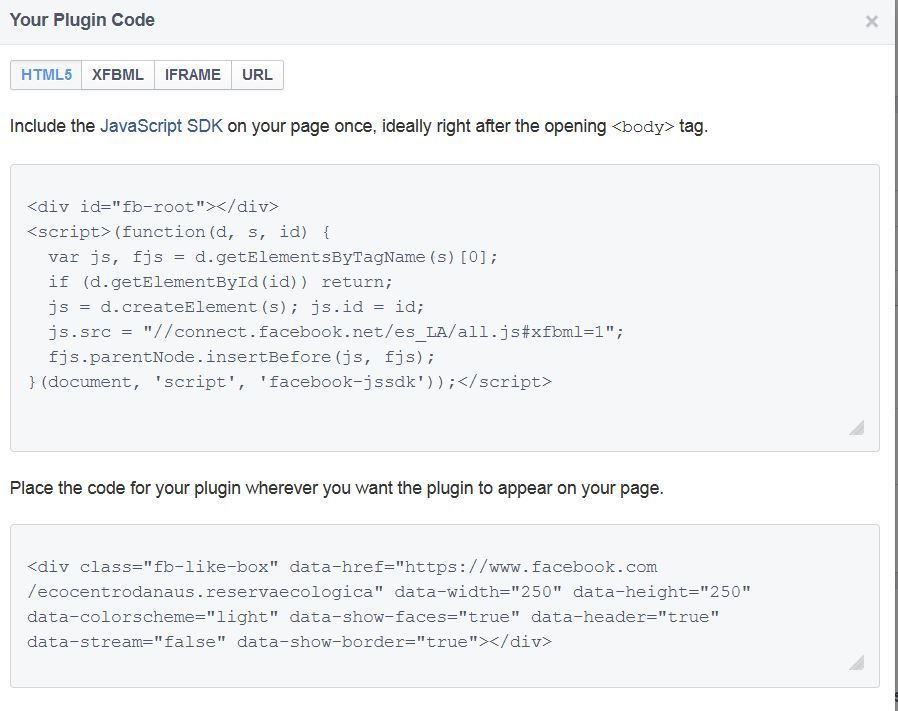Click the 'if (d.getElementById(id)) return;' line

tap(220, 282)
